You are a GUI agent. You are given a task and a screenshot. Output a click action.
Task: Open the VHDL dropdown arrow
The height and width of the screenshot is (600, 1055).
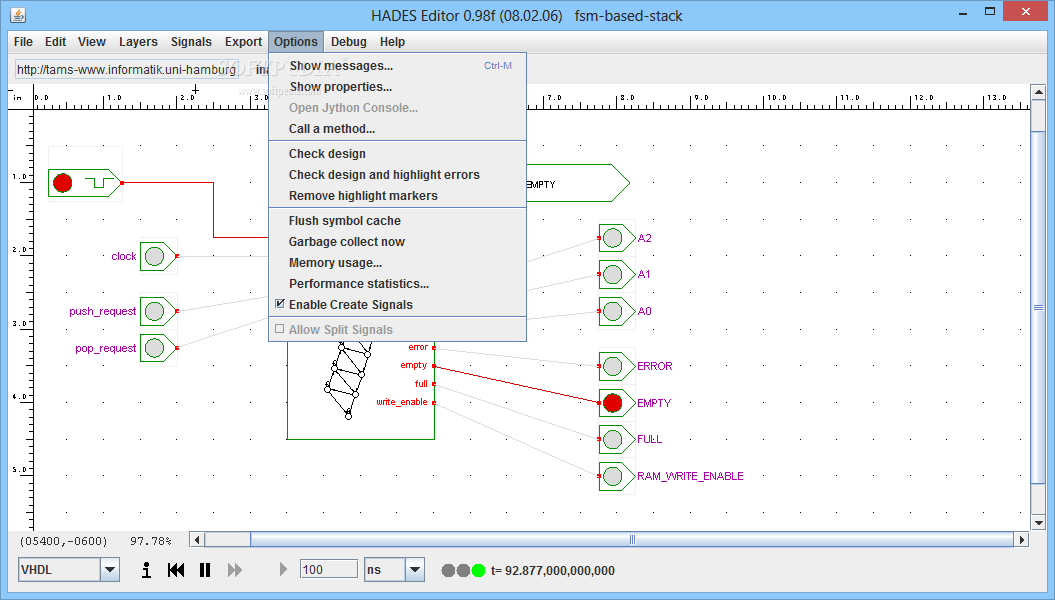click(110, 570)
